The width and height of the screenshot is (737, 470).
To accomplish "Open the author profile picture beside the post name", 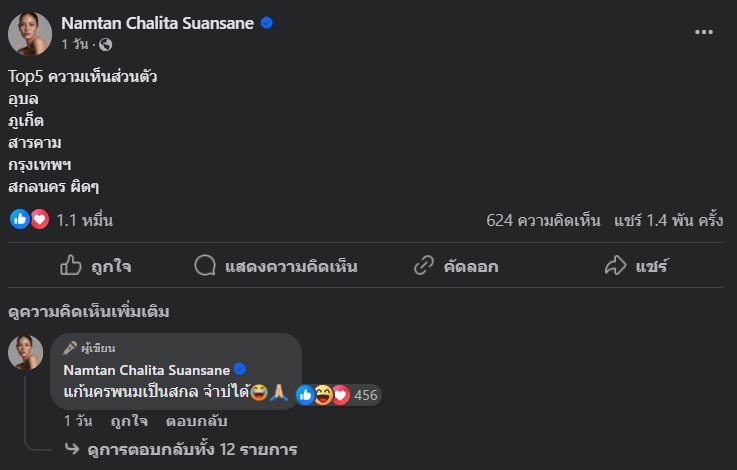I will pyautogui.click(x=30, y=34).
